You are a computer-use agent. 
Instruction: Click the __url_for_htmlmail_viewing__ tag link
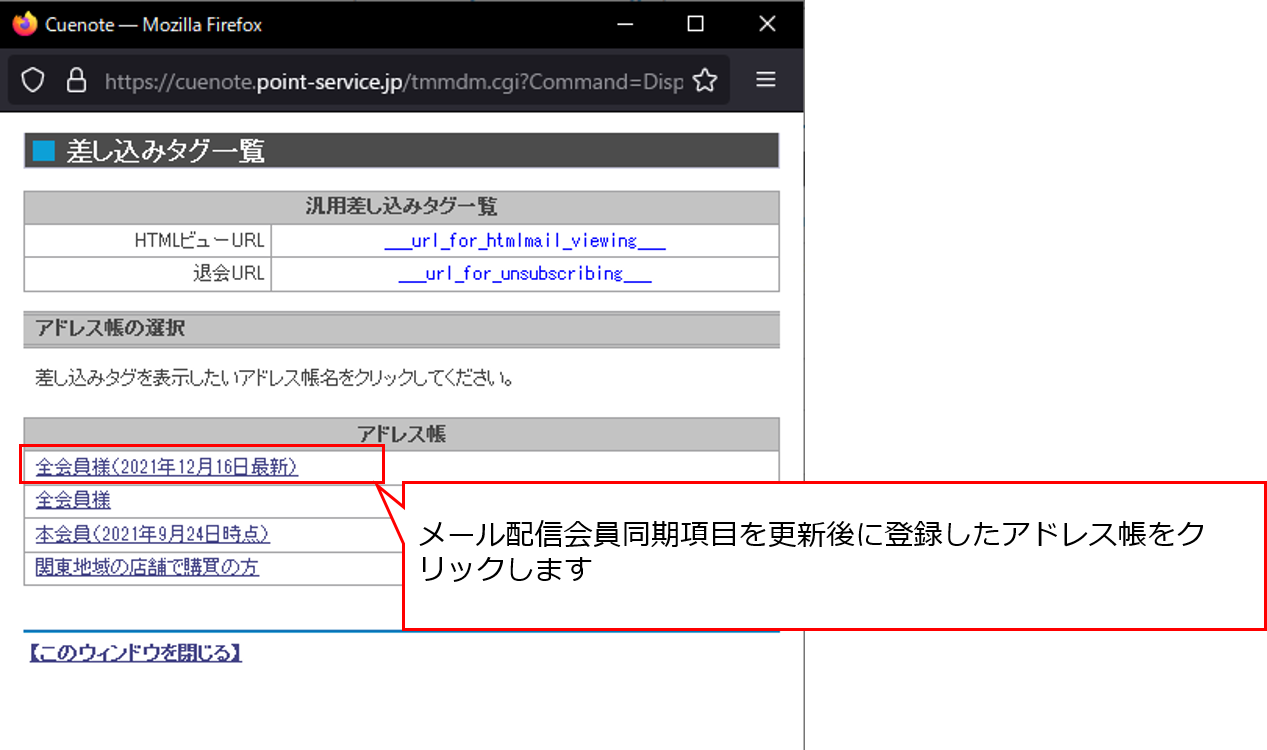pyautogui.click(x=524, y=241)
